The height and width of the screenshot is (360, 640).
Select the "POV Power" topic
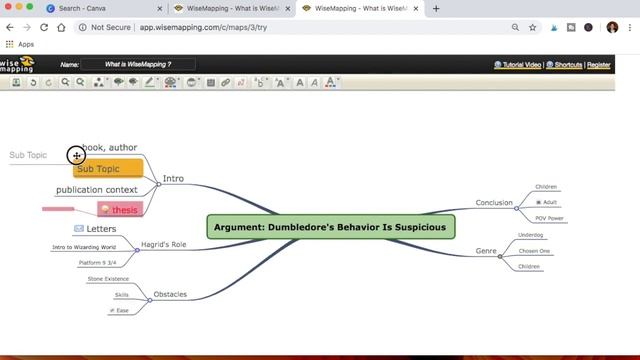[549, 218]
